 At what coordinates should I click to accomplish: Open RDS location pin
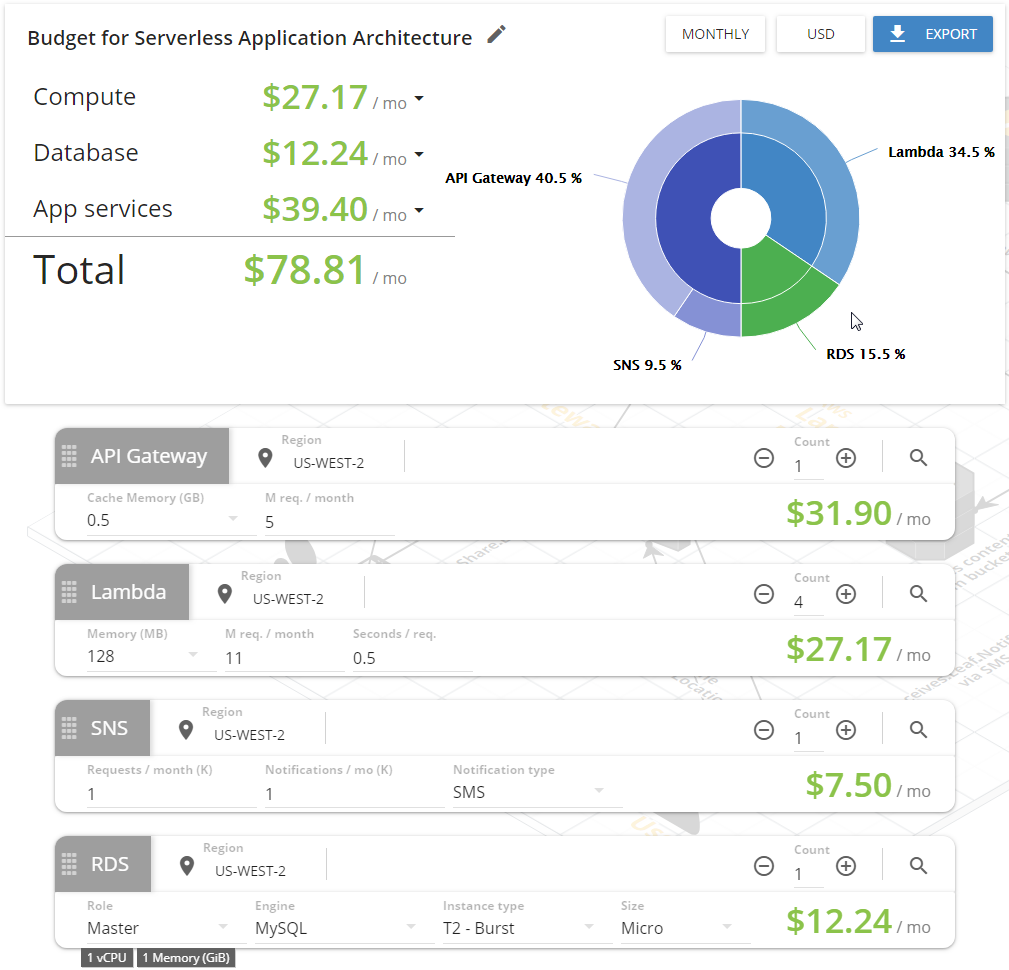[x=187, y=866]
